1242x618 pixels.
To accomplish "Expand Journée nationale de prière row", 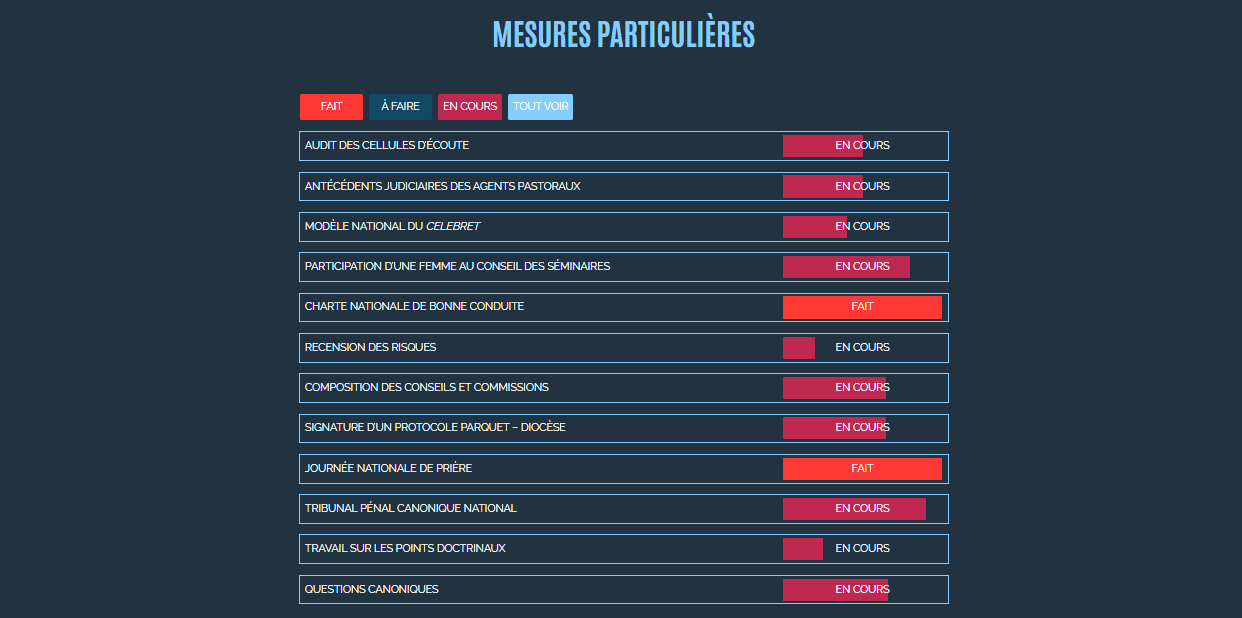I will point(388,469).
